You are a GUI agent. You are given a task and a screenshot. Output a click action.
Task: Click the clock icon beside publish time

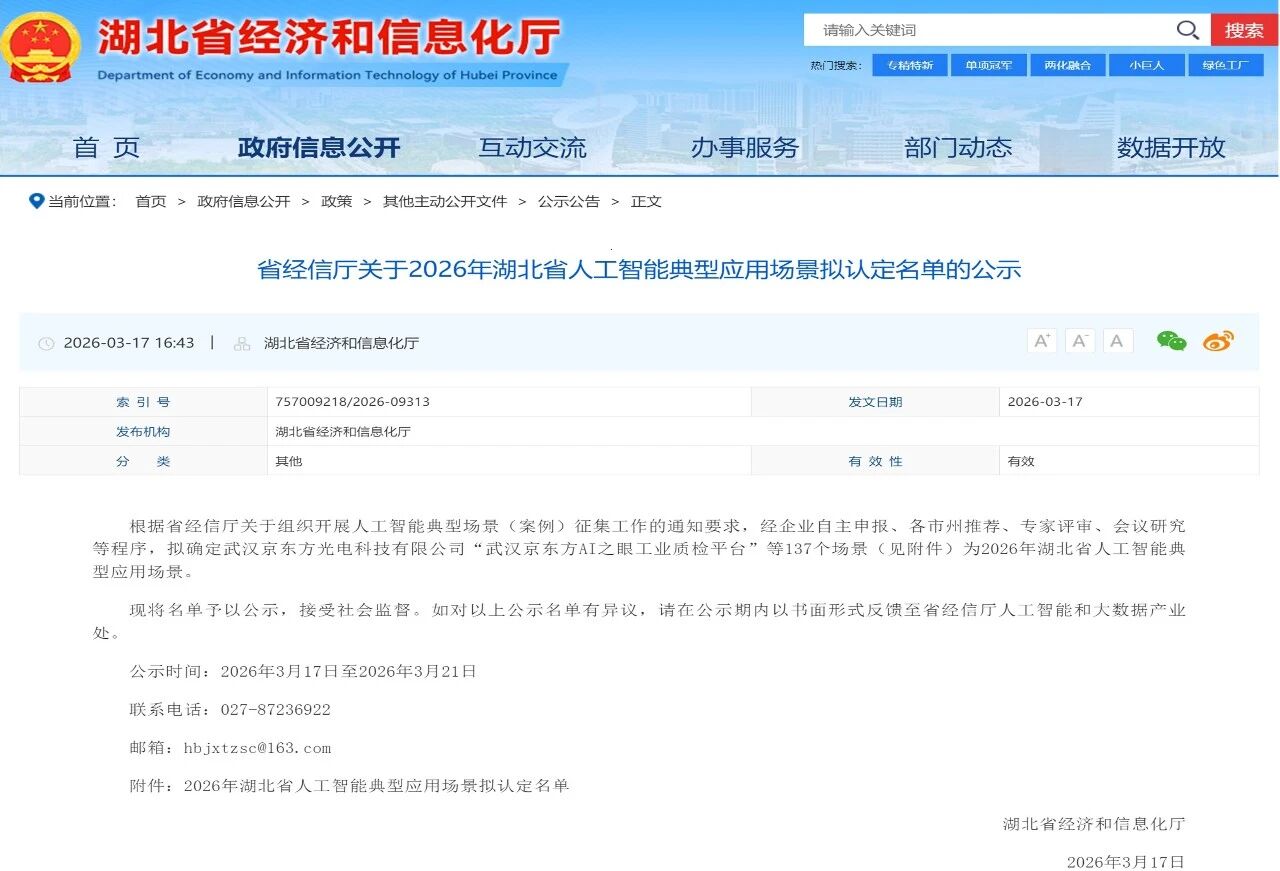[46, 344]
